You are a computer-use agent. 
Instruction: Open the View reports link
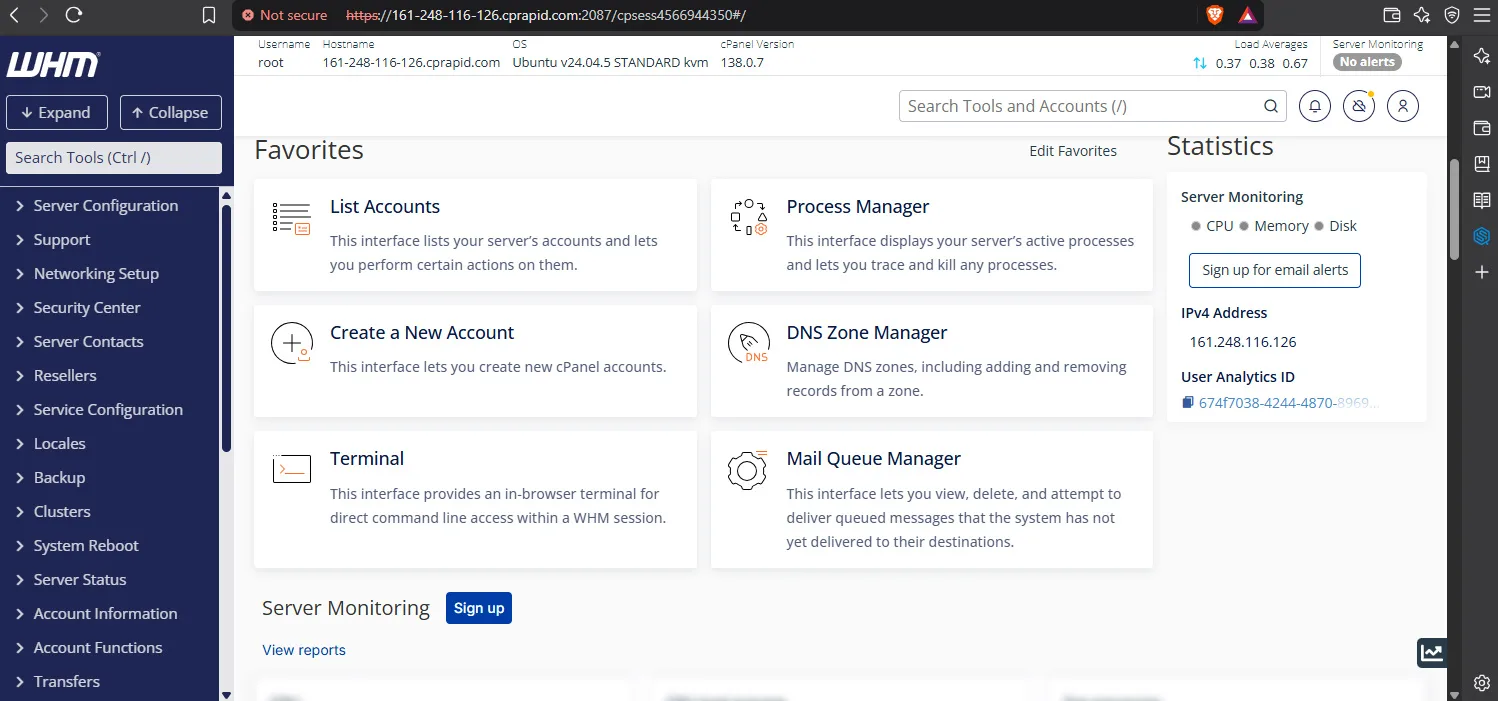[304, 650]
